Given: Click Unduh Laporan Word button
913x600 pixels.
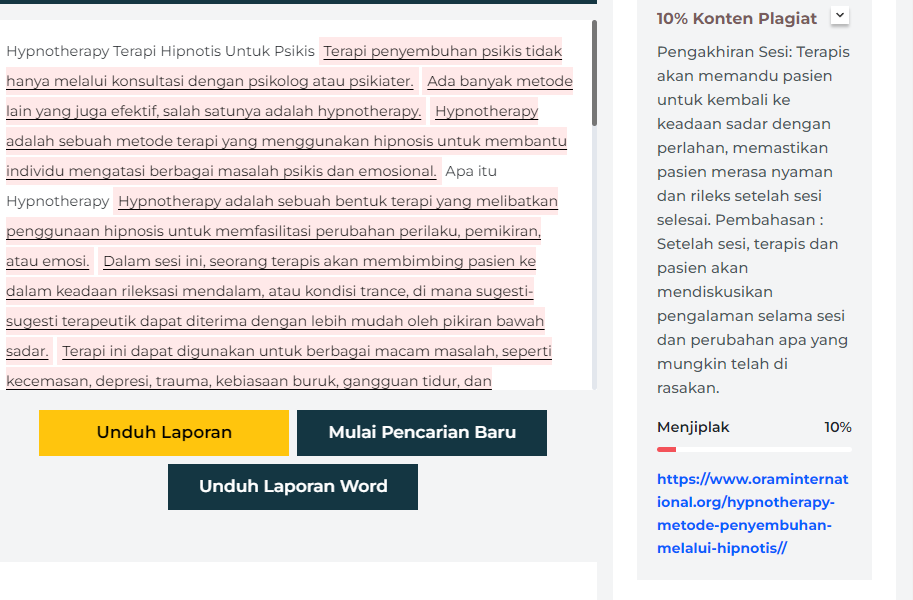Looking at the screenshot, I should click(x=293, y=487).
